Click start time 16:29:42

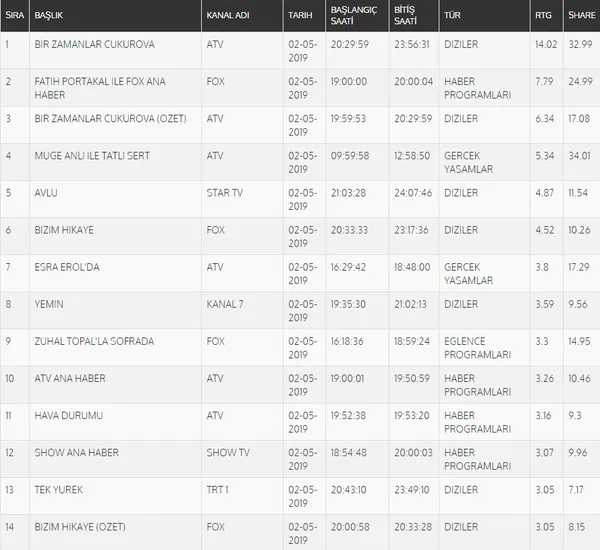point(348,267)
